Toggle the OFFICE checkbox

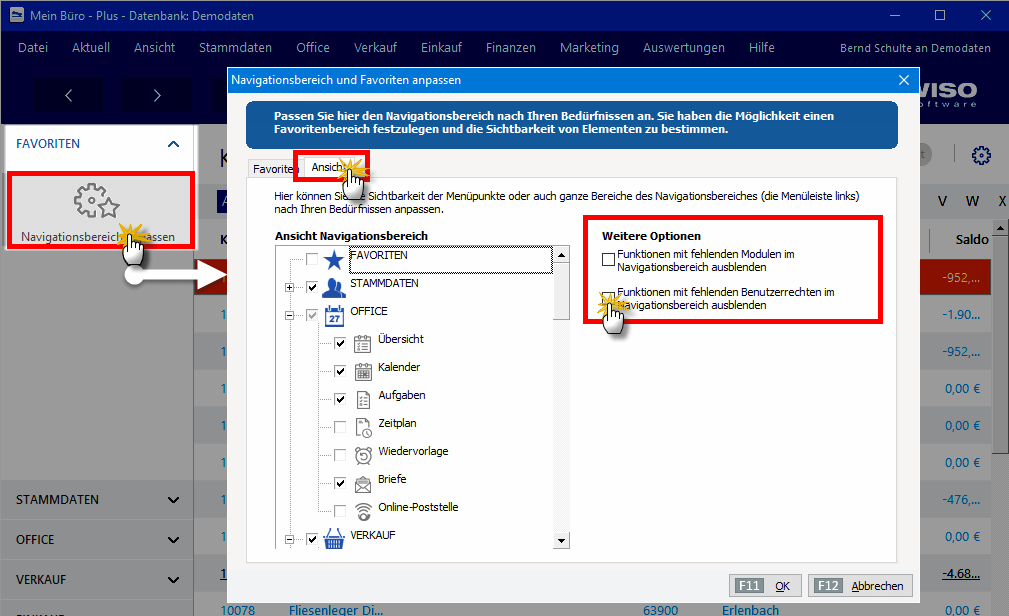pos(312,315)
